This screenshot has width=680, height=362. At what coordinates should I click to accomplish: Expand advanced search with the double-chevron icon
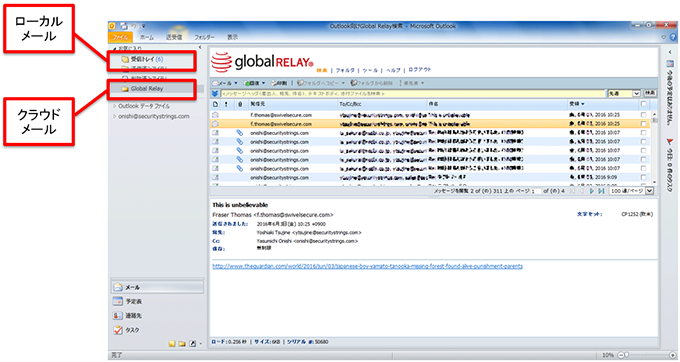[x=215, y=94]
